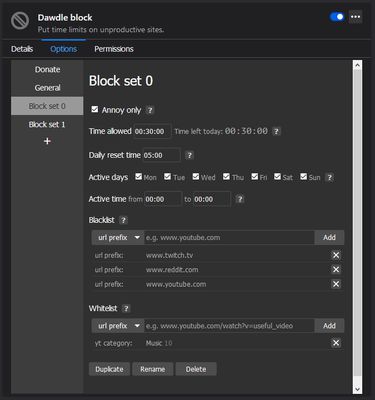Remove yt category Music from whitelist
The height and width of the screenshot is (400, 375).
pos(336,343)
